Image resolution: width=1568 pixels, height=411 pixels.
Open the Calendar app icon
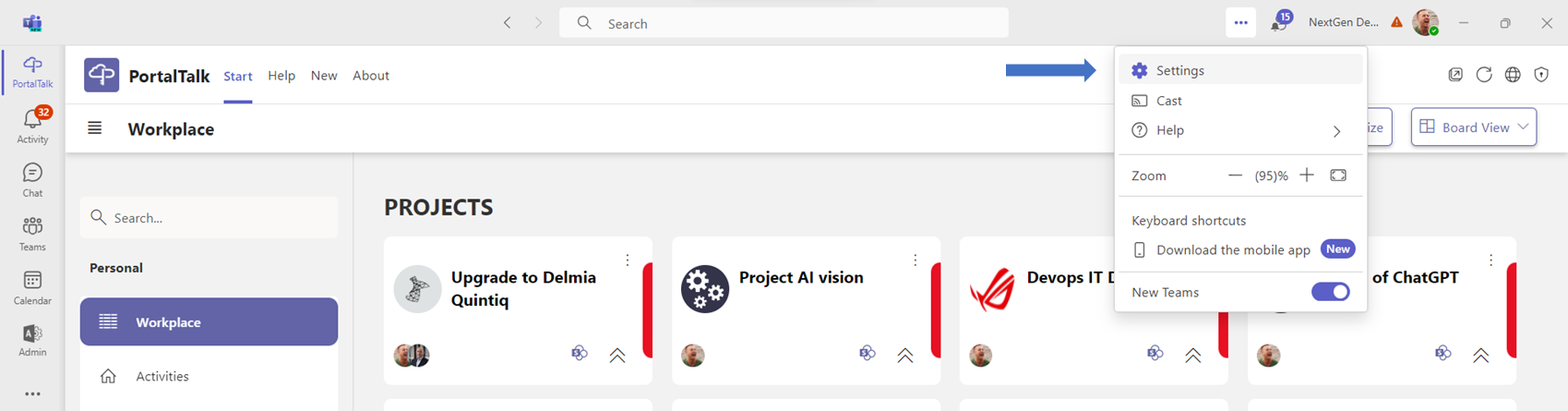tap(32, 286)
